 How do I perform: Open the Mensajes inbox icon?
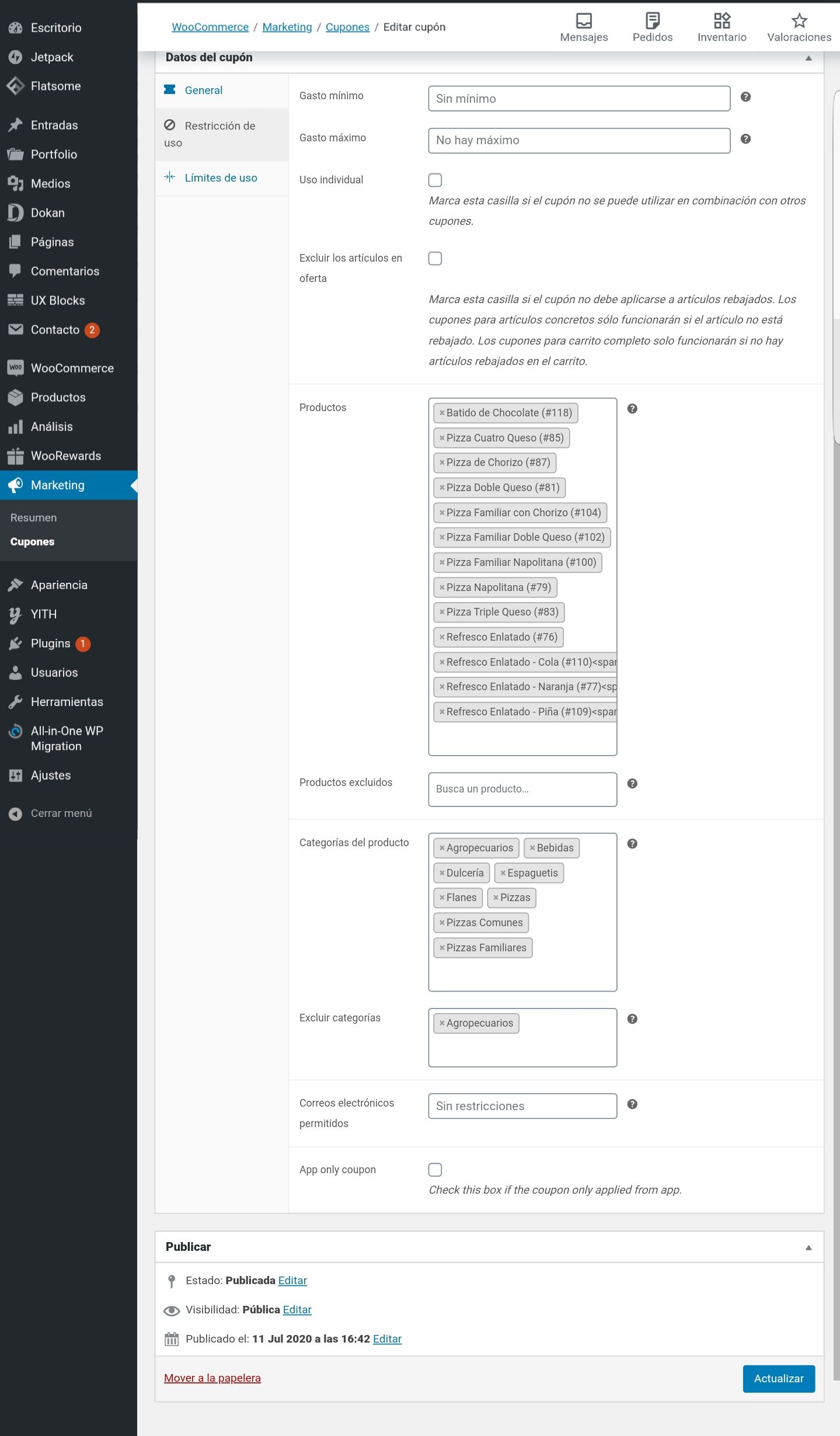[x=584, y=27]
